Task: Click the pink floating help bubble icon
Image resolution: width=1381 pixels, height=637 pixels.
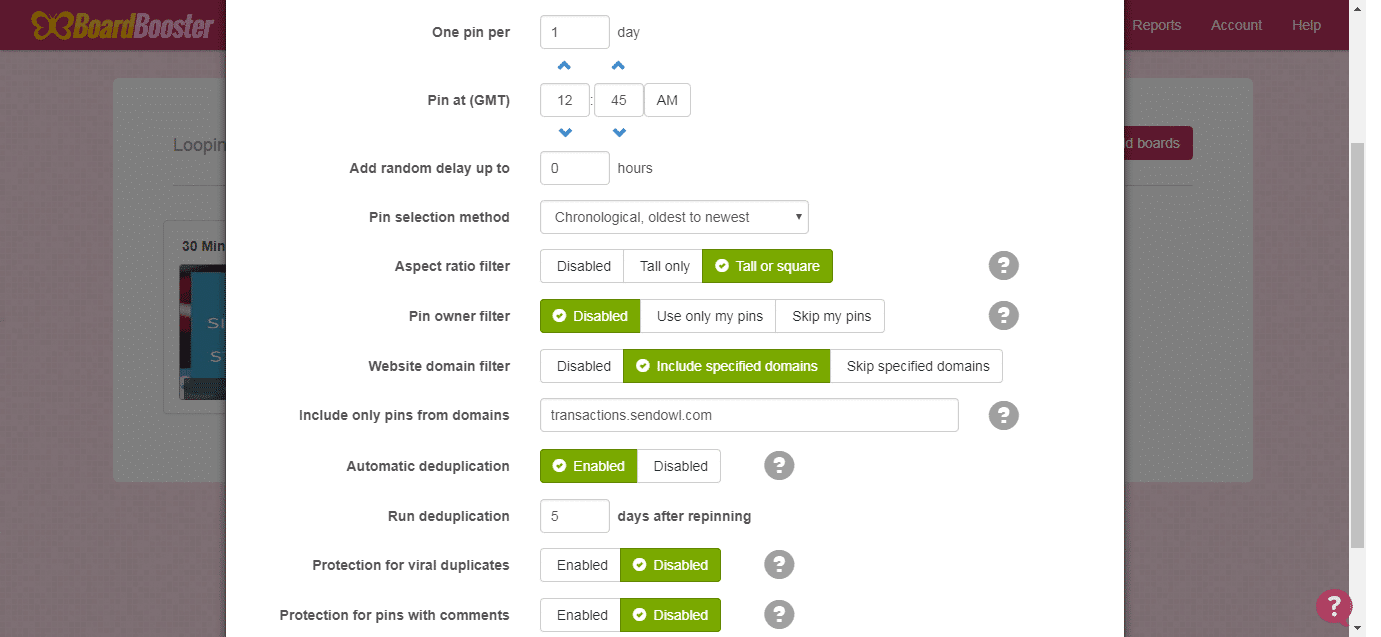Action: click(x=1334, y=606)
